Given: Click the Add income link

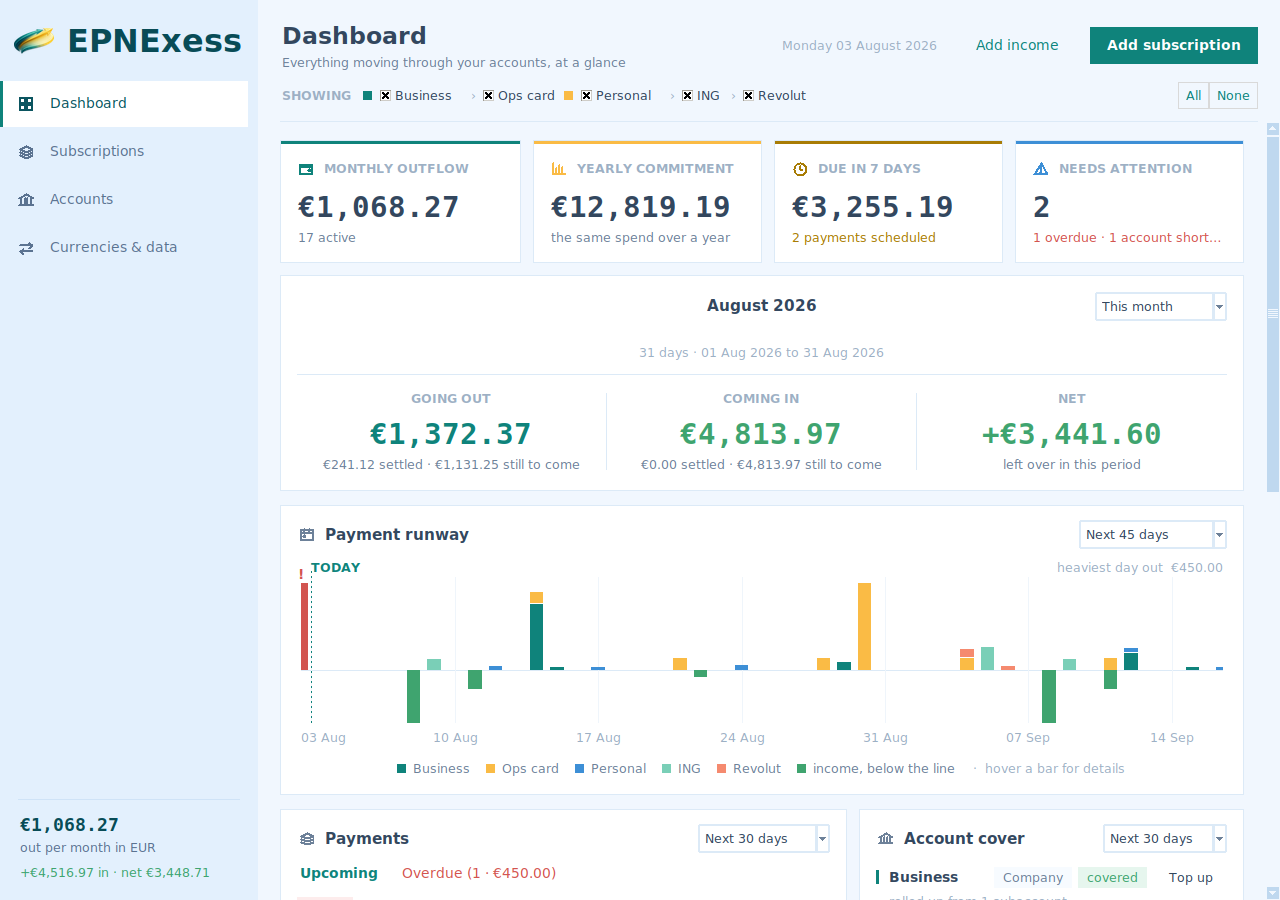Looking at the screenshot, I should [1017, 45].
